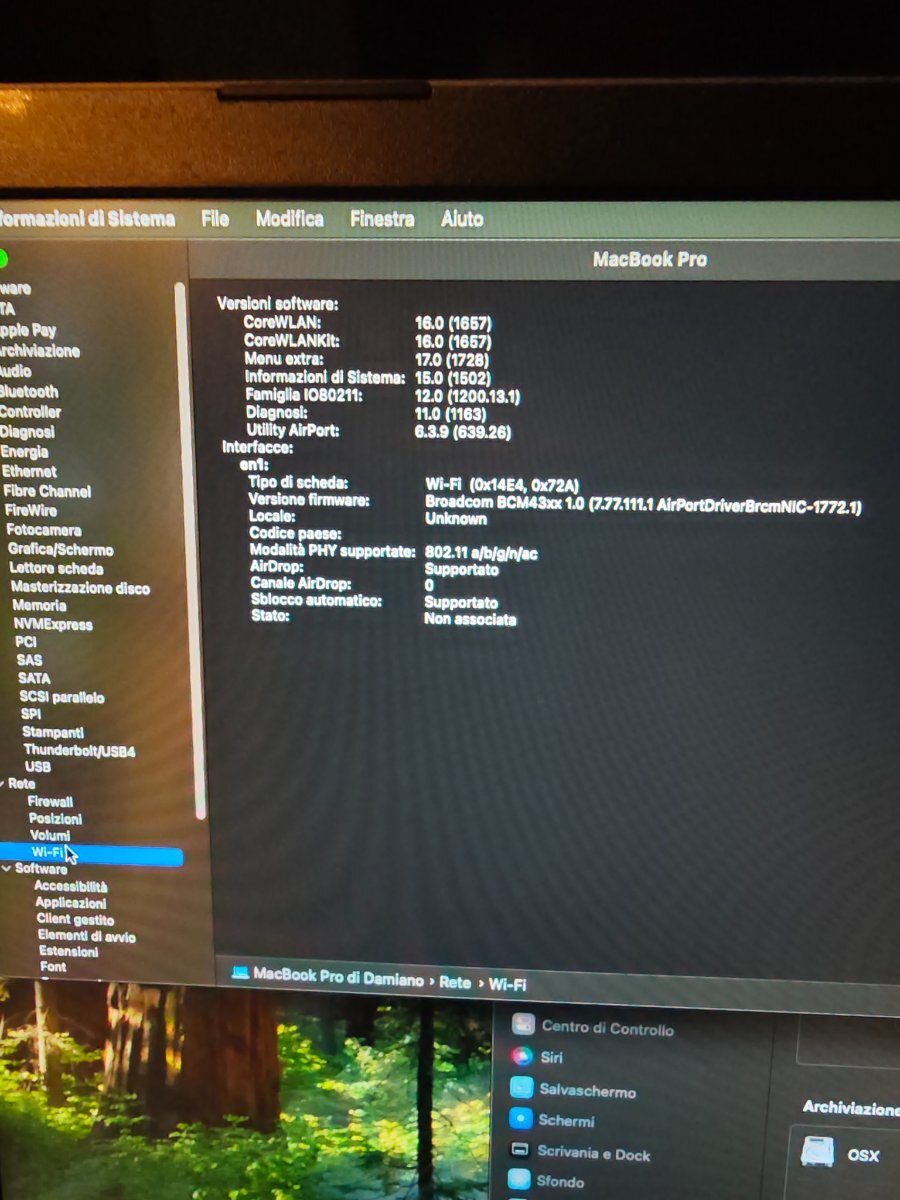The width and height of the screenshot is (900, 1200).
Task: Select the OSX disk icon
Action: pos(817,1152)
